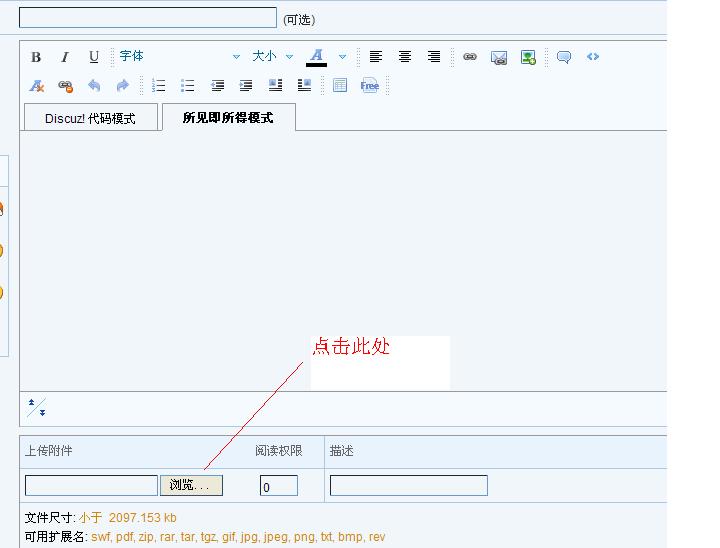
Task: Click the optional (可选) input at the top
Action: [148, 17]
